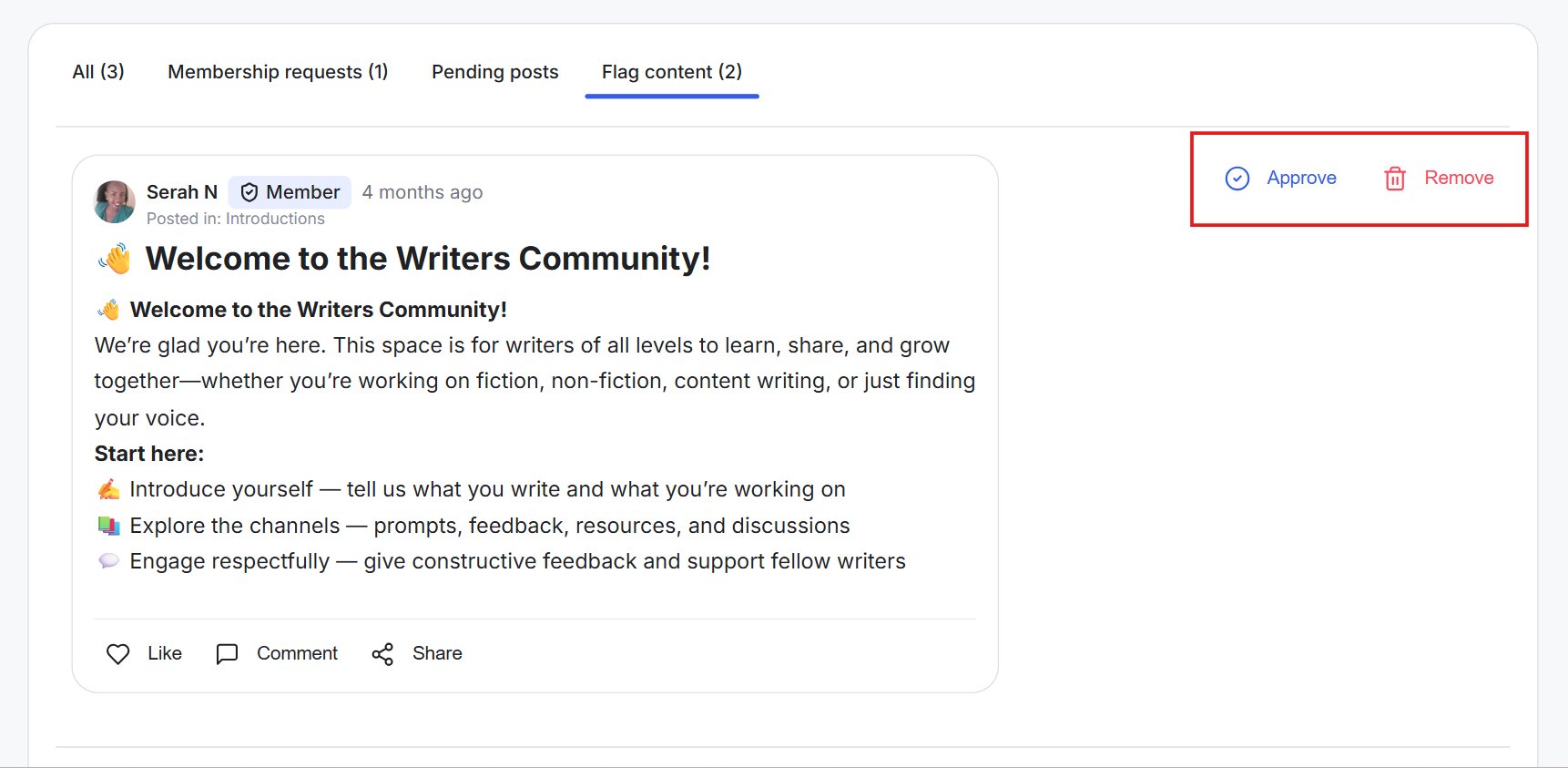Remove the flagged post
The width and height of the screenshot is (1568, 768).
(x=1458, y=179)
